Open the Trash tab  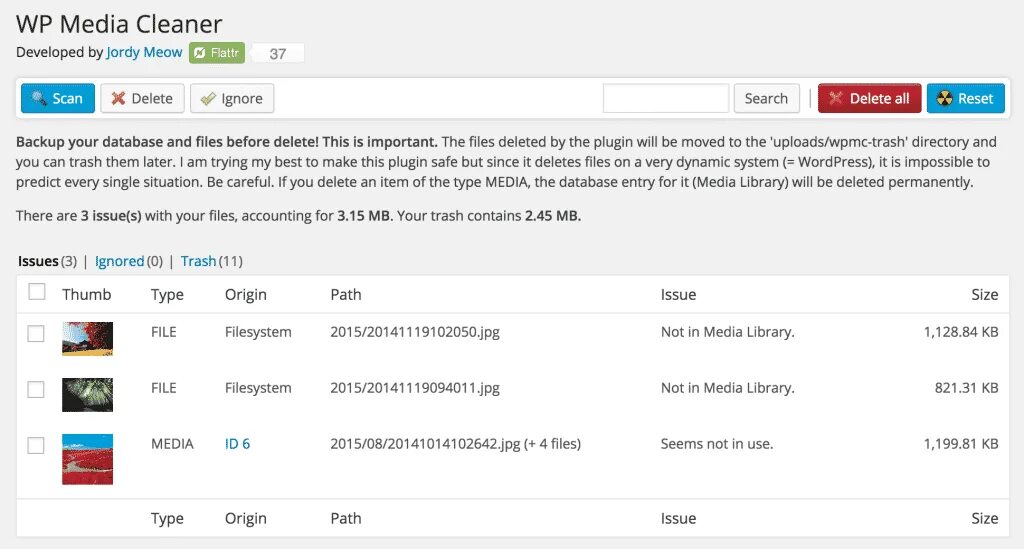click(x=198, y=261)
